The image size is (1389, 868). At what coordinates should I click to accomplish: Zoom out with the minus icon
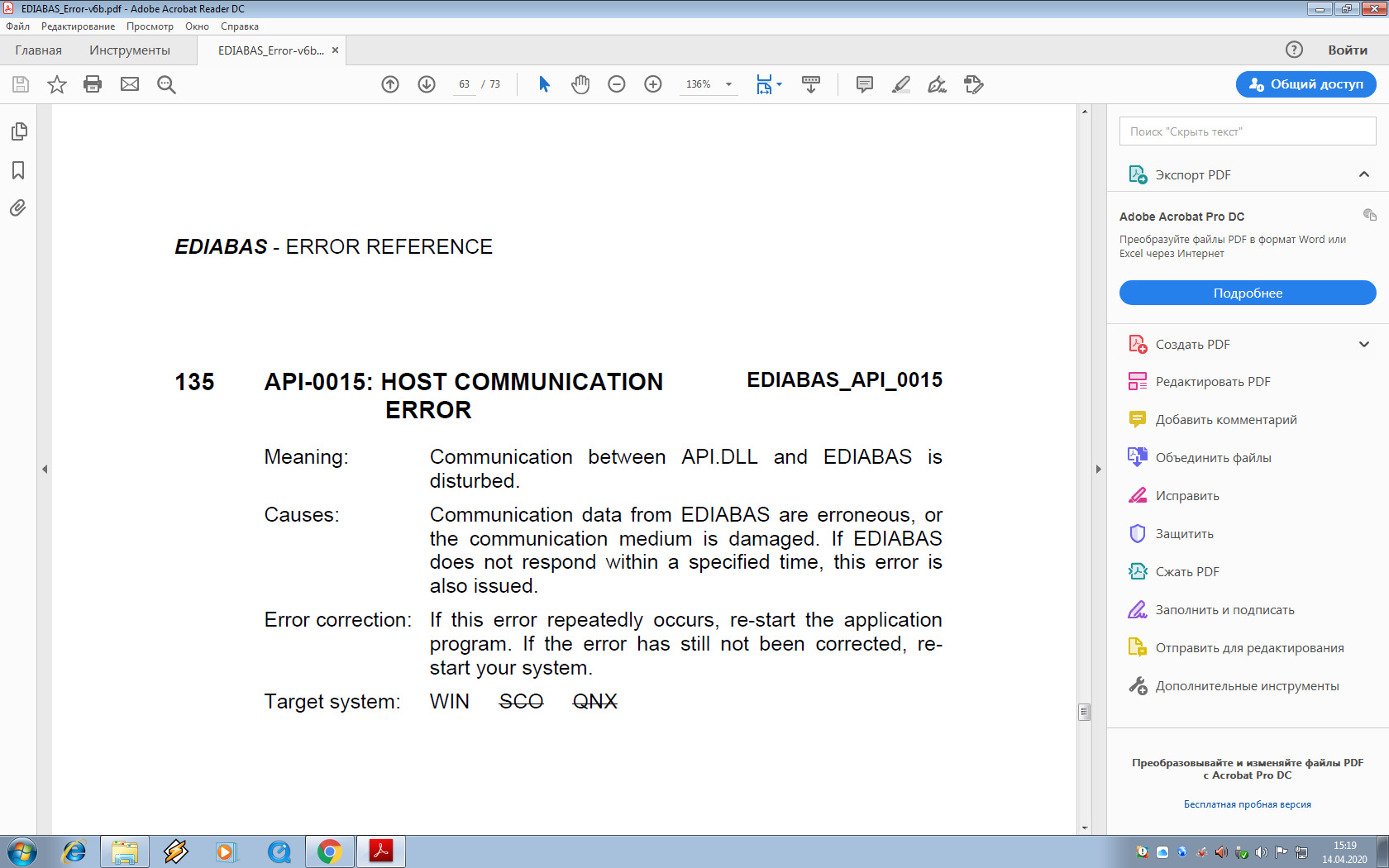(x=617, y=84)
